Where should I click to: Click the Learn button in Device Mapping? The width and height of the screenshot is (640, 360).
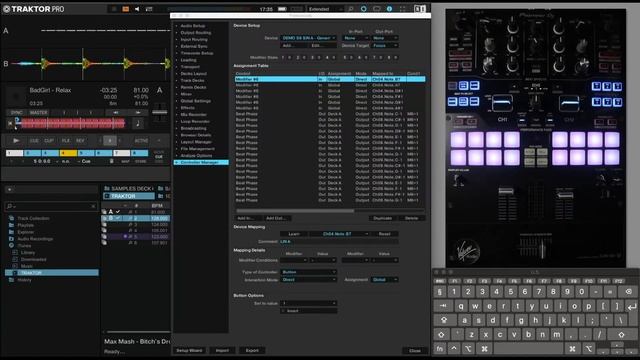pos(293,234)
